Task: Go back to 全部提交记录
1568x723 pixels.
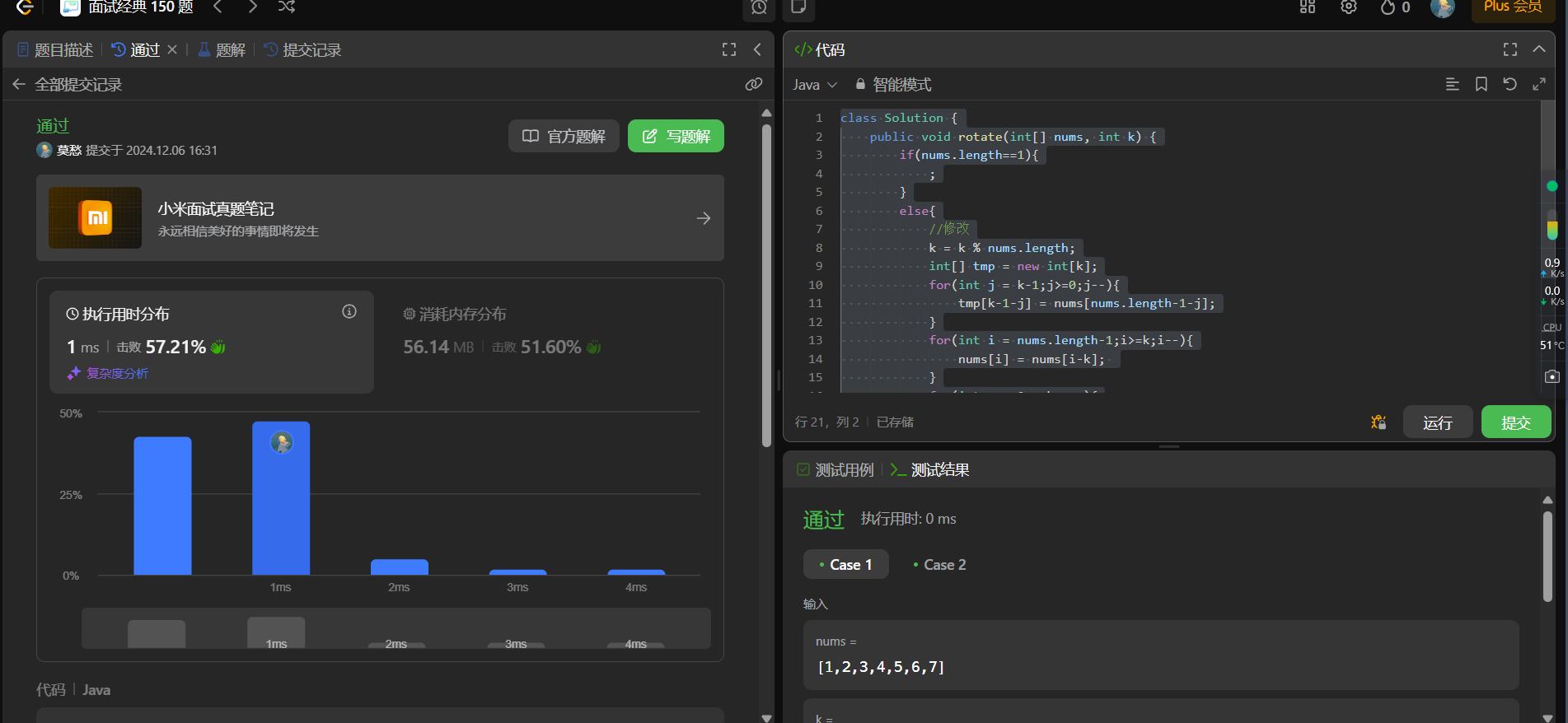Action: pos(68,85)
